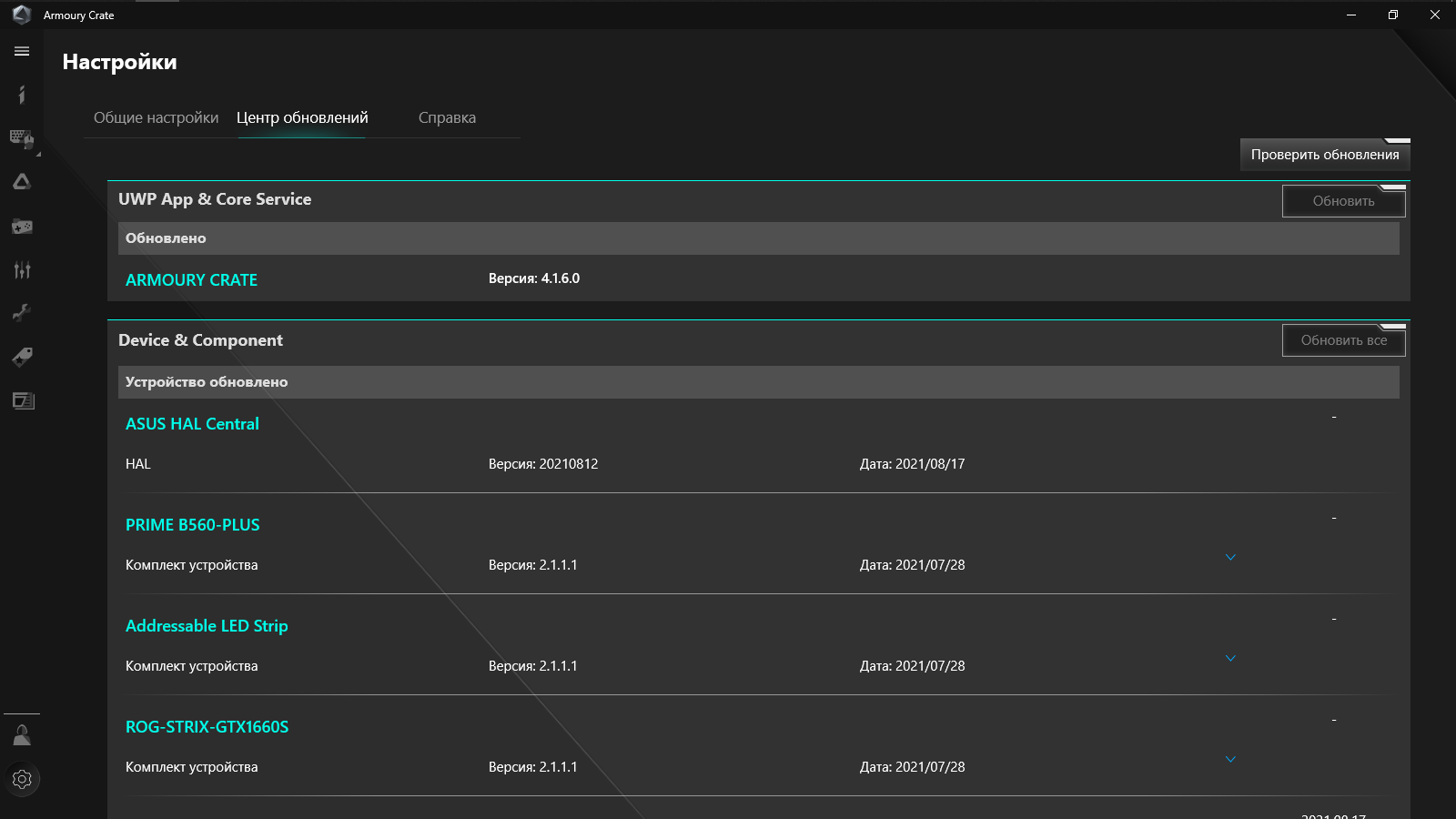Open the Featured deals tag icon

22,357
